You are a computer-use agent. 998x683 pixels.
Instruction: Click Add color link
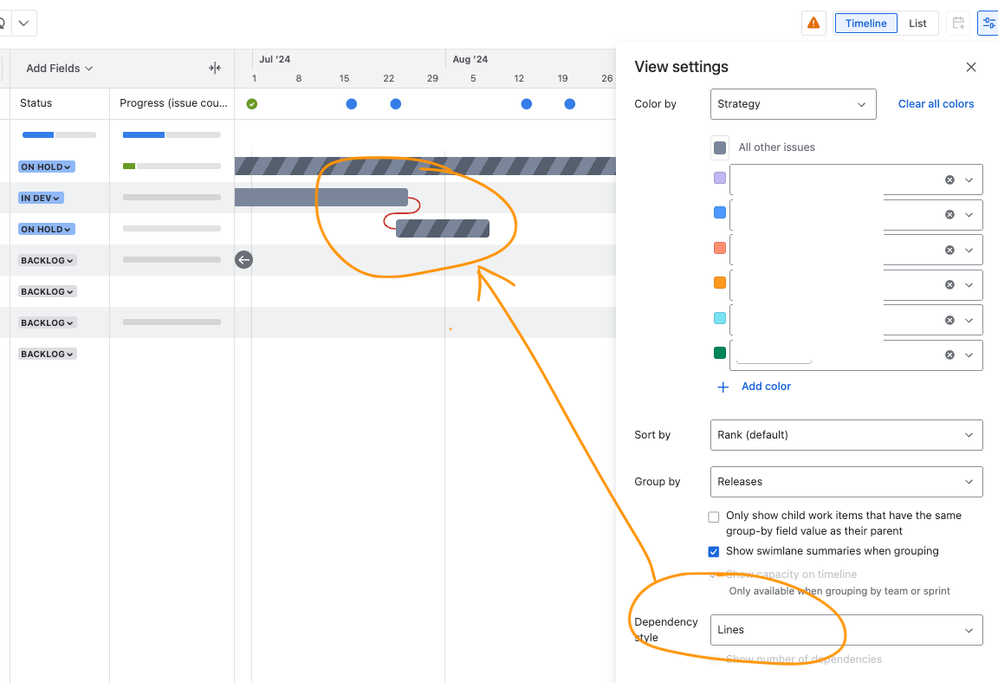pos(754,386)
